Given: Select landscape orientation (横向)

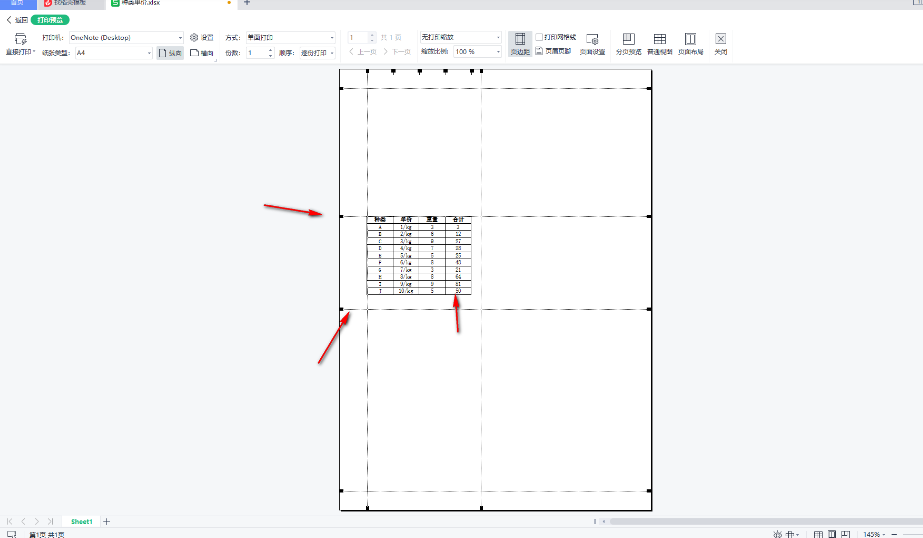Looking at the screenshot, I should tap(201, 53).
